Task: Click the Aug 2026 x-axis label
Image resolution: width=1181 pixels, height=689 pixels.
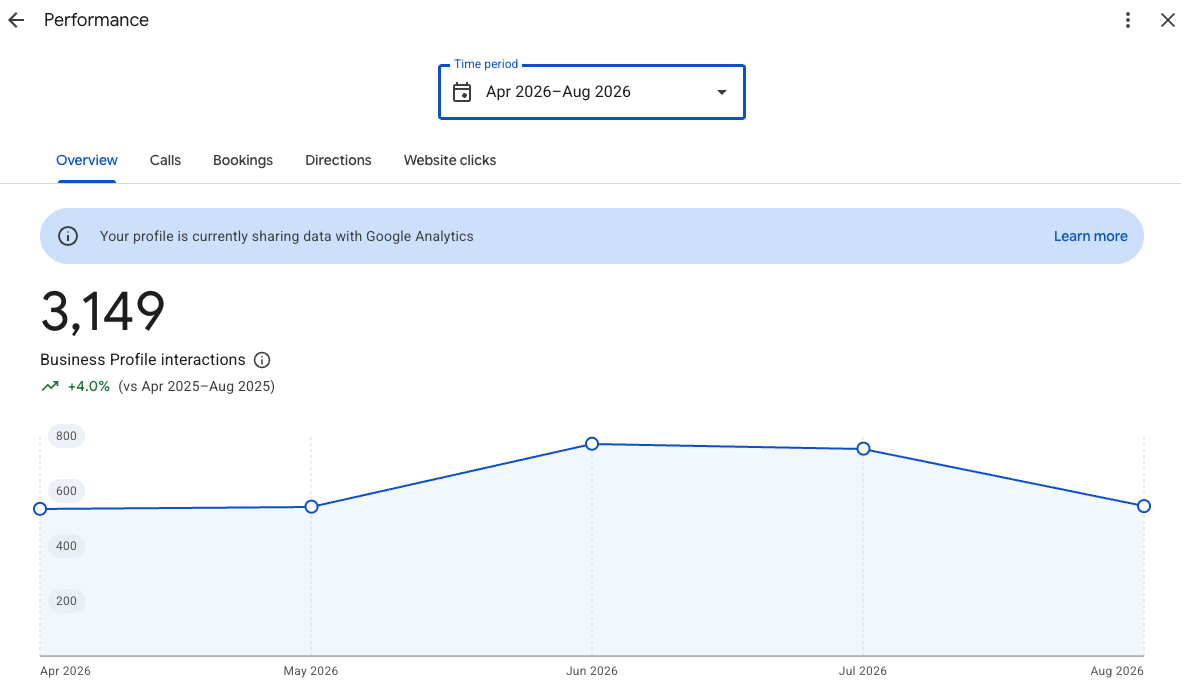Action: pyautogui.click(x=1117, y=671)
